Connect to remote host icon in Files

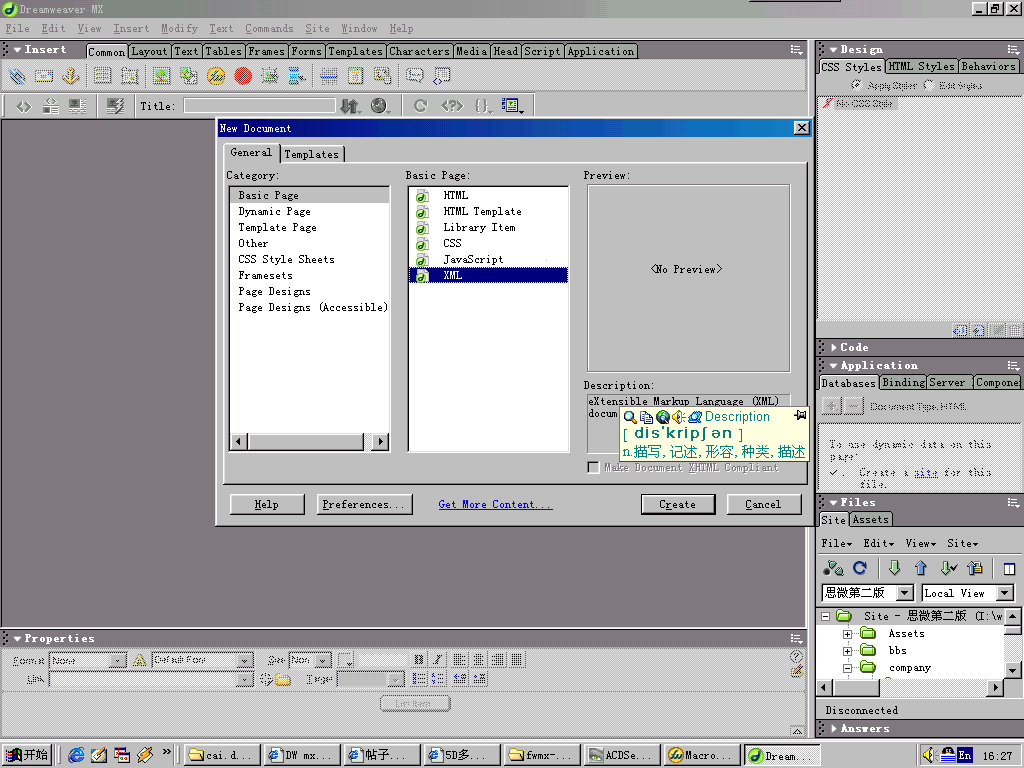(x=833, y=568)
